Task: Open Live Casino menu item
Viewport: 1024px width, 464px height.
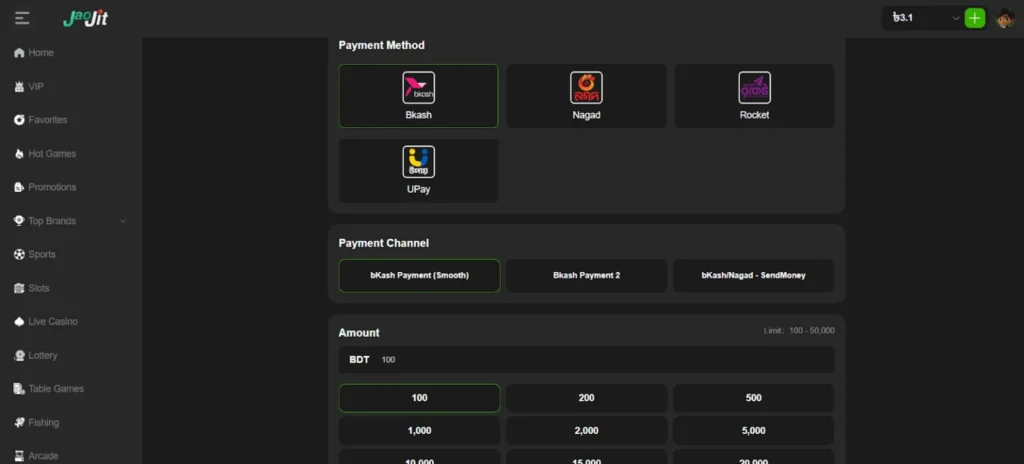Action: click(53, 322)
